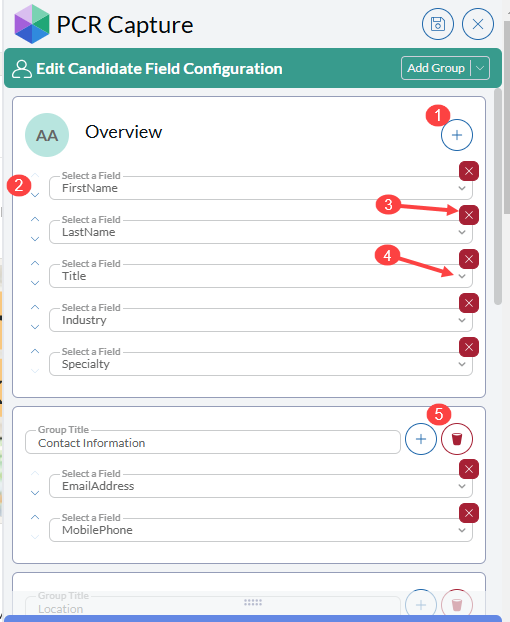Remove the Specialty field
Screen dimensions: 510x622
click(469, 347)
